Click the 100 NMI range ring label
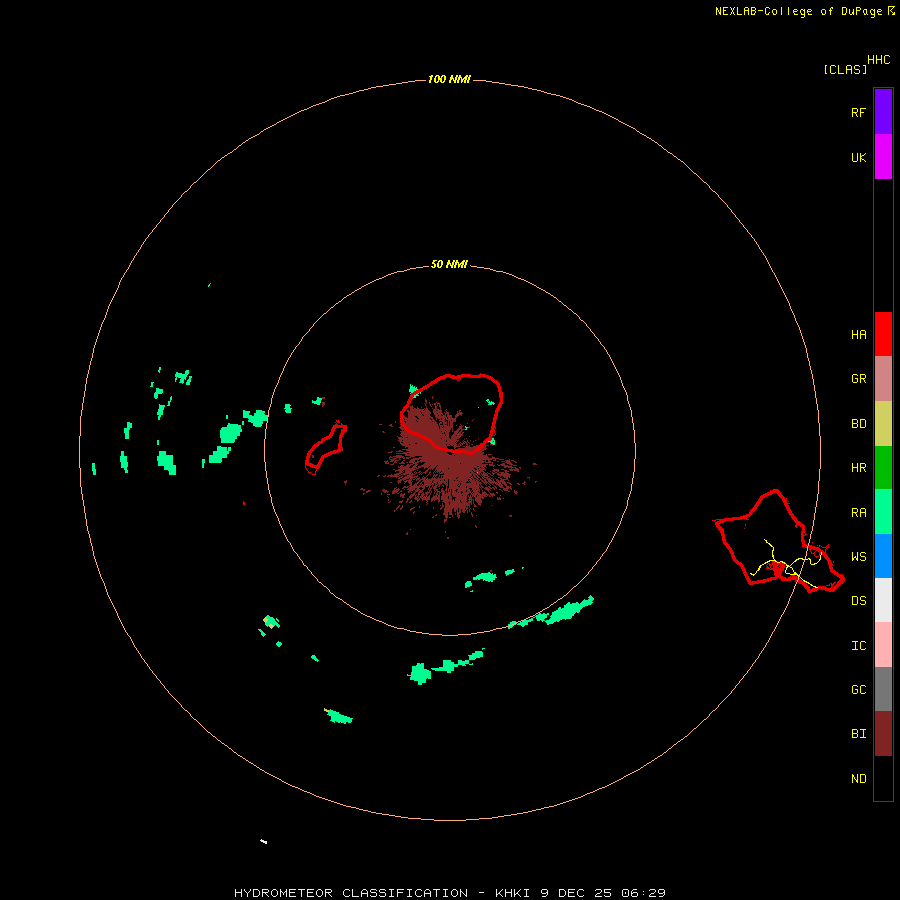Screen dimensions: 900x900 coord(449,79)
